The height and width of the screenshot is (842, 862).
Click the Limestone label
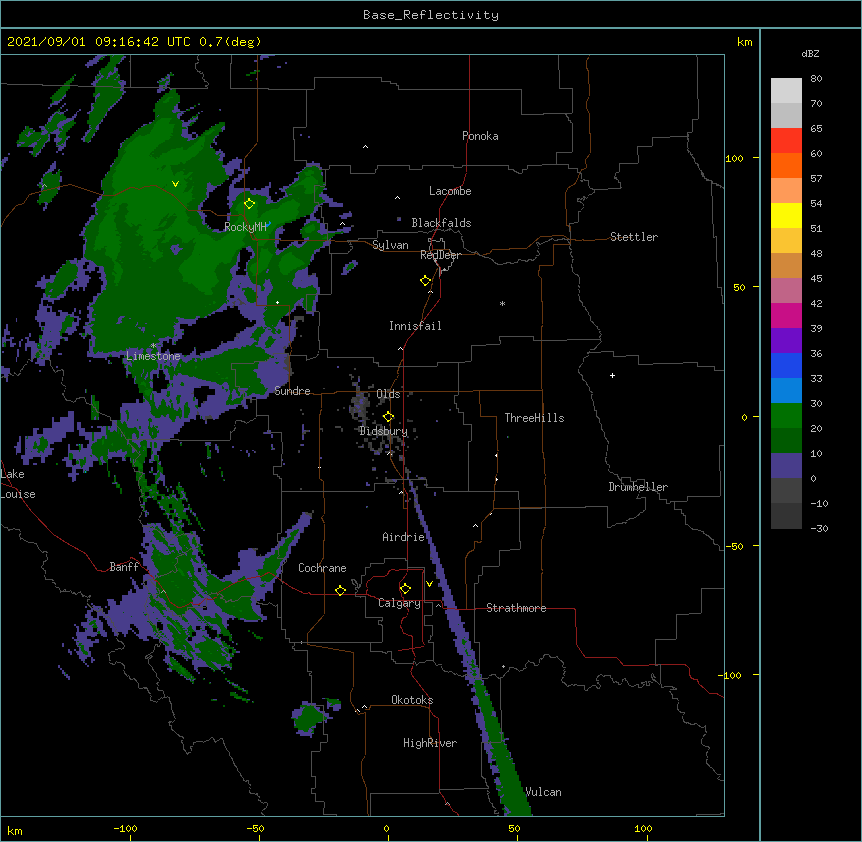[x=153, y=356]
